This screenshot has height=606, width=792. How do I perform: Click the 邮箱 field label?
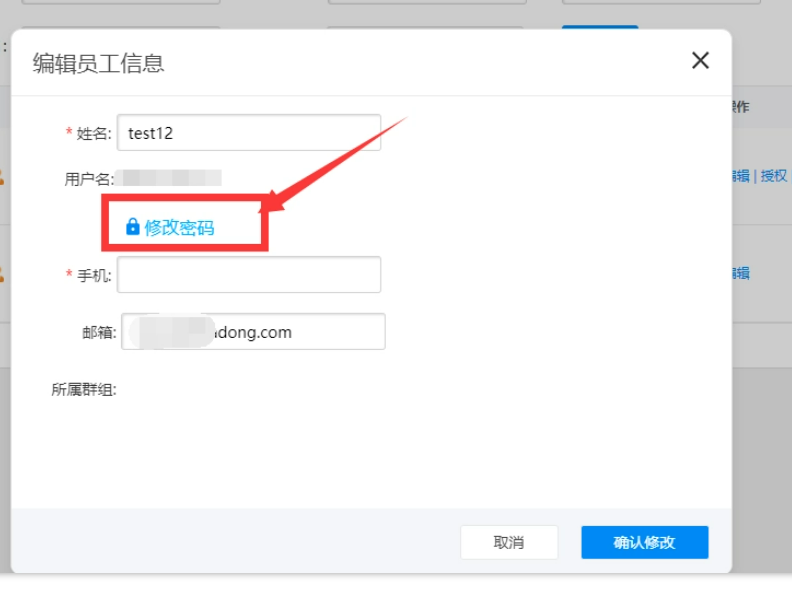point(99,332)
